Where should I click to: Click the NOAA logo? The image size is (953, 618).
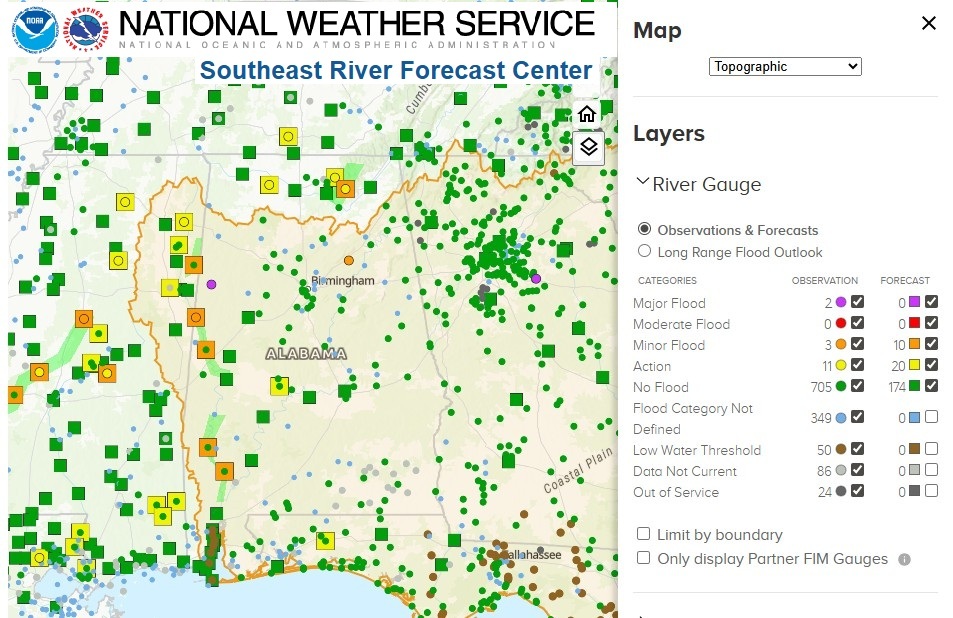point(36,29)
